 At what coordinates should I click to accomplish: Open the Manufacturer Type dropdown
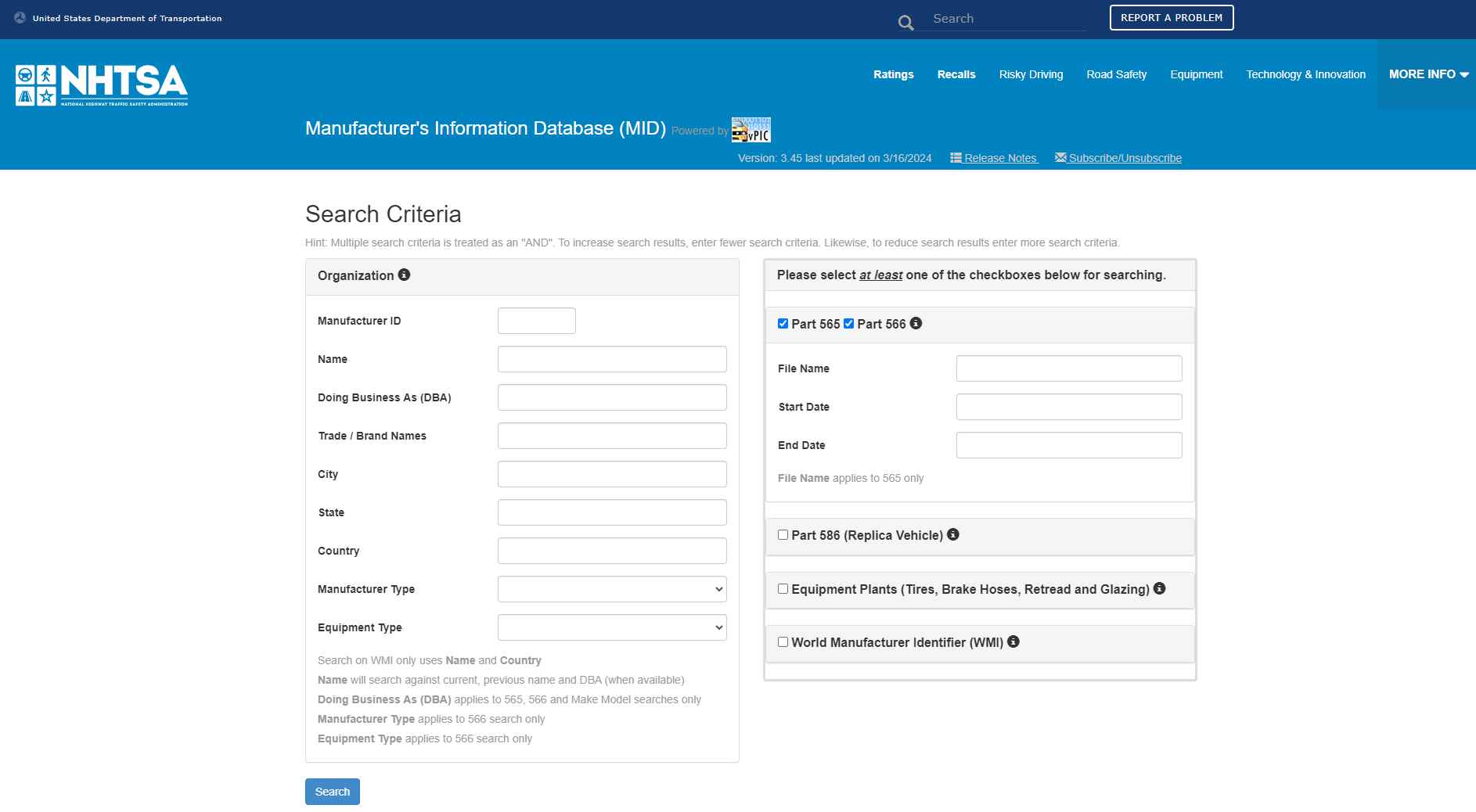pos(611,589)
